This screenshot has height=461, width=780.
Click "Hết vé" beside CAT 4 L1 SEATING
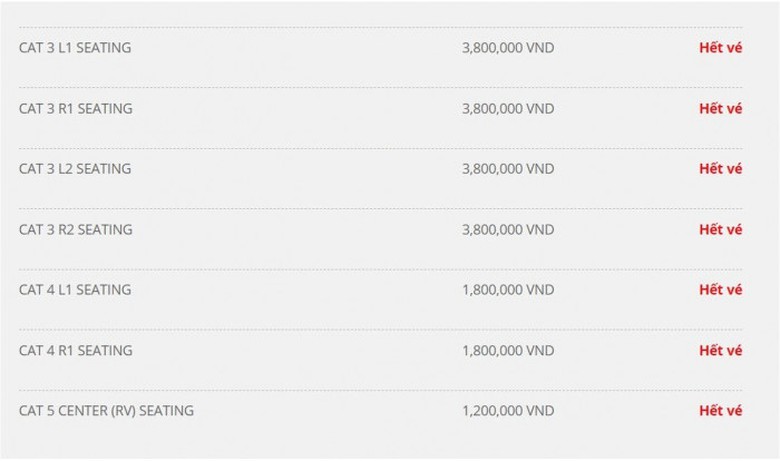[720, 290]
